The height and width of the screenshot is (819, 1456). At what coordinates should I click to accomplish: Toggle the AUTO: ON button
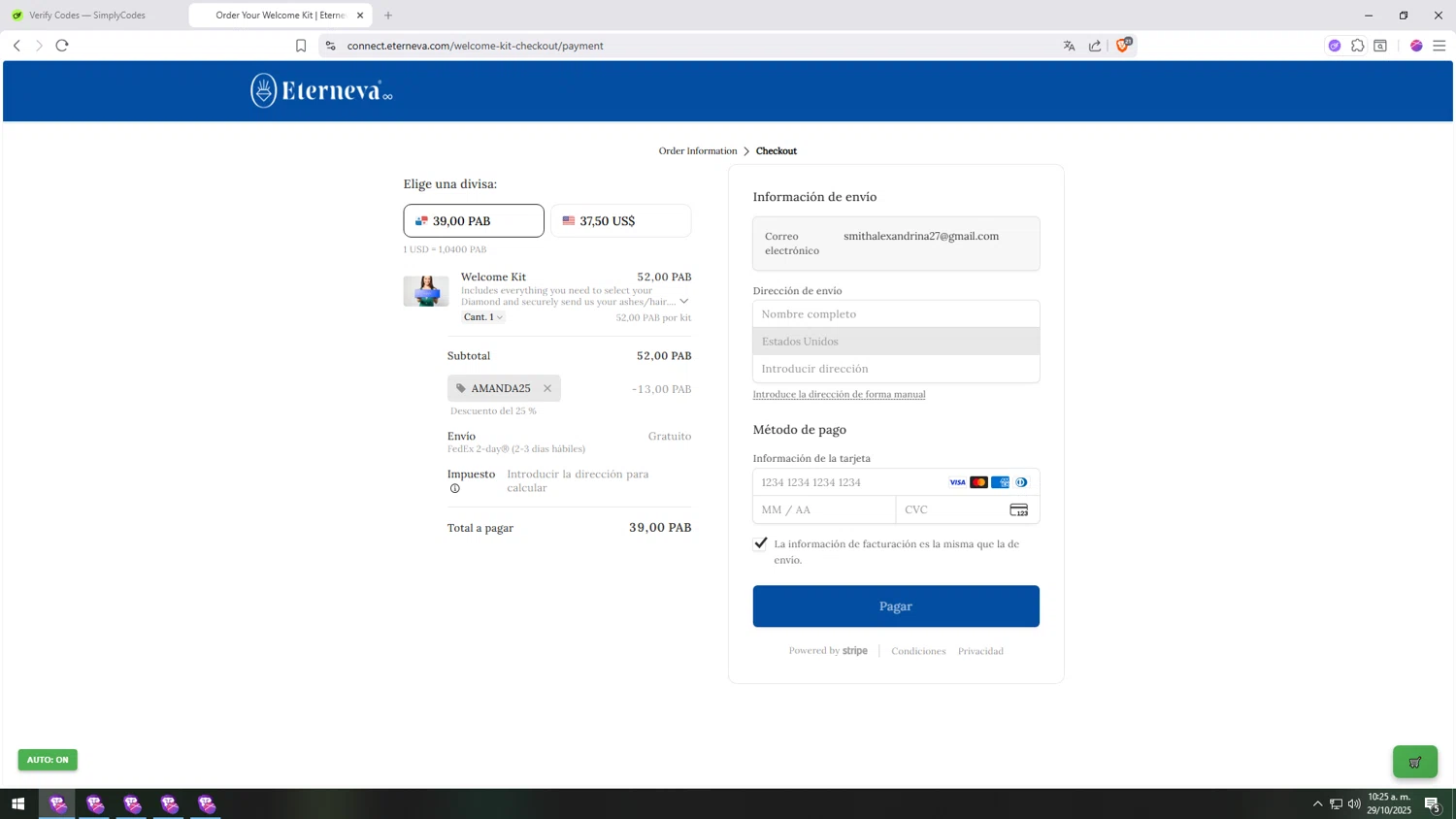48,760
